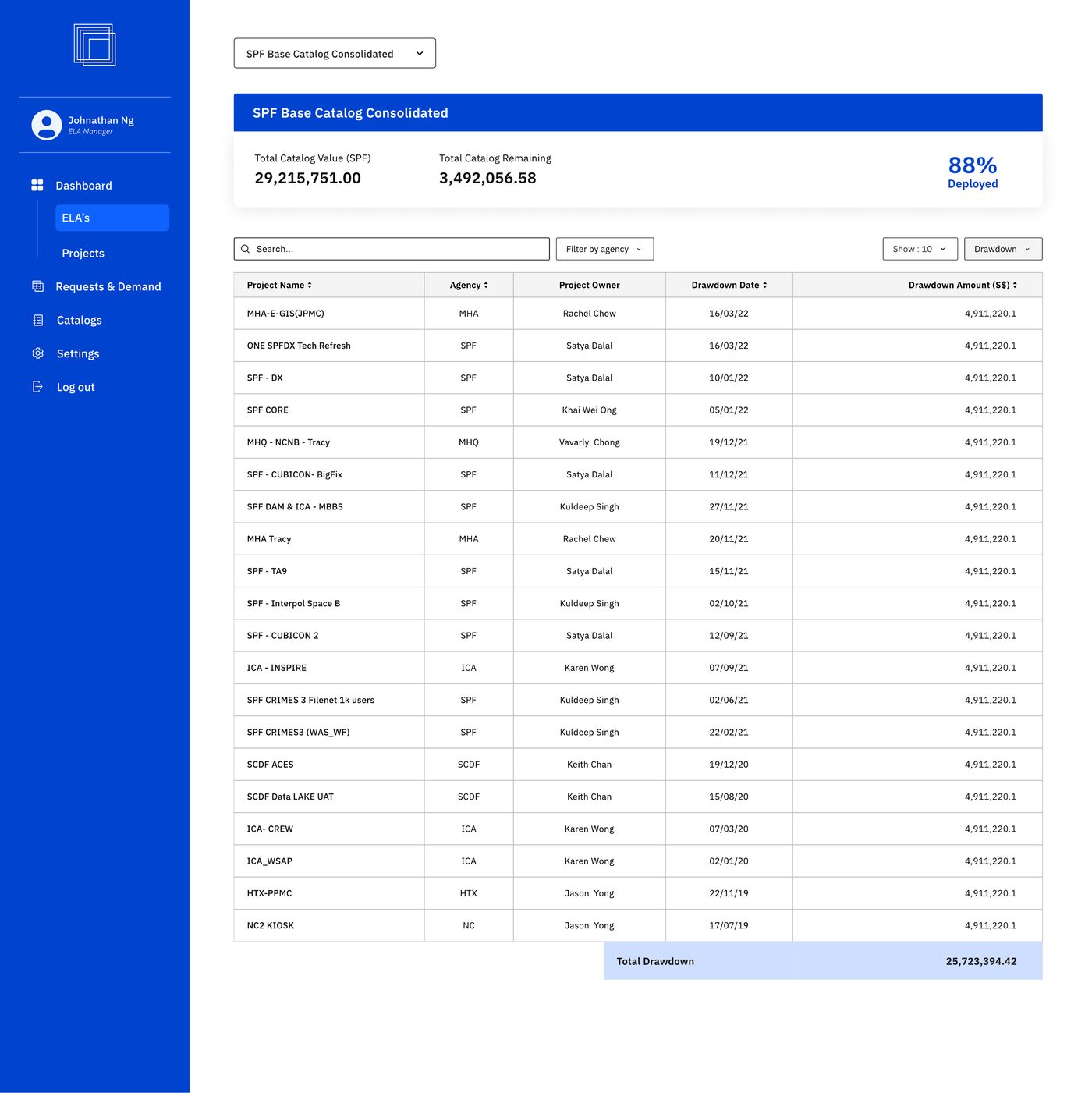Click the Dashboard grid icon
The height and width of the screenshot is (1093, 1092).
point(37,185)
